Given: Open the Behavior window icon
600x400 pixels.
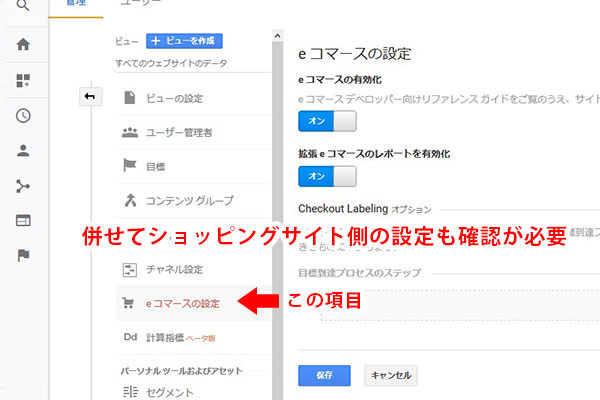Looking at the screenshot, I should pos(23,220).
